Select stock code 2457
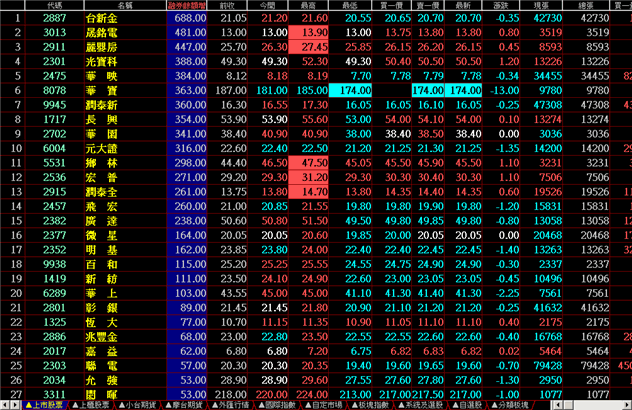This screenshot has height=410, width=632. pyautogui.click(x=54, y=206)
